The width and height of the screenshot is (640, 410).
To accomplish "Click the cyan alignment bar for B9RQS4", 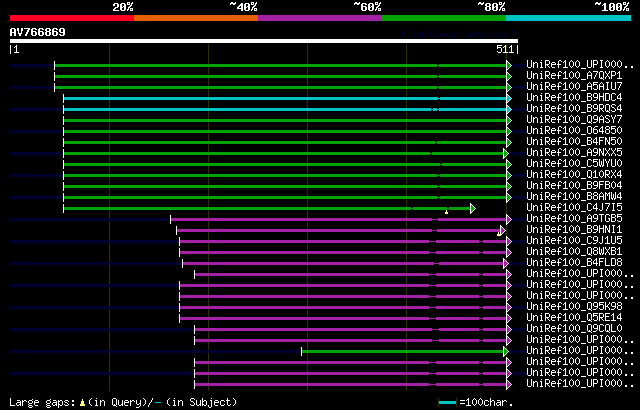I will 285,109.
